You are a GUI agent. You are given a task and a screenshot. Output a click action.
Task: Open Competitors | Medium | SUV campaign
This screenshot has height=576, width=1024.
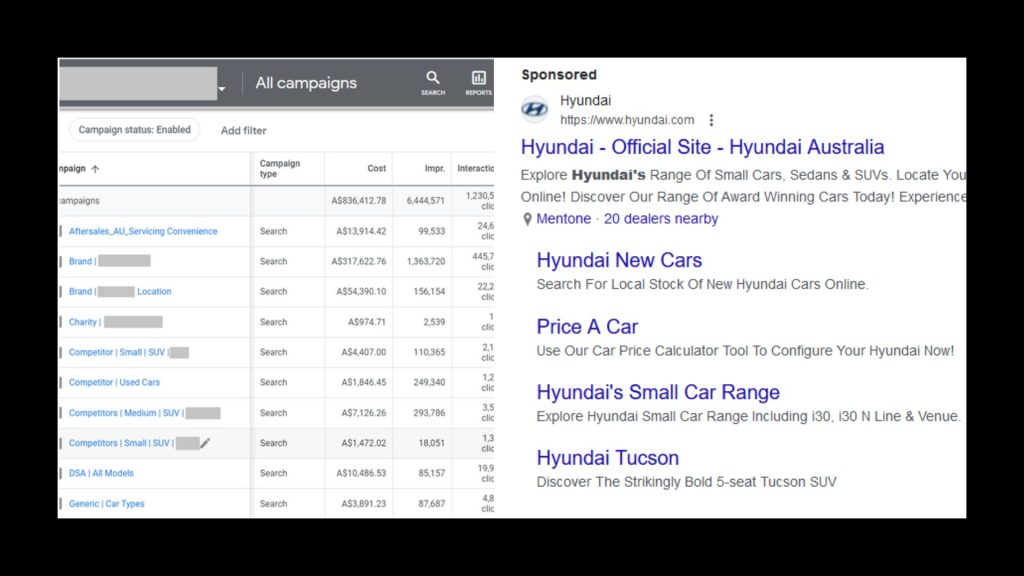(x=144, y=413)
